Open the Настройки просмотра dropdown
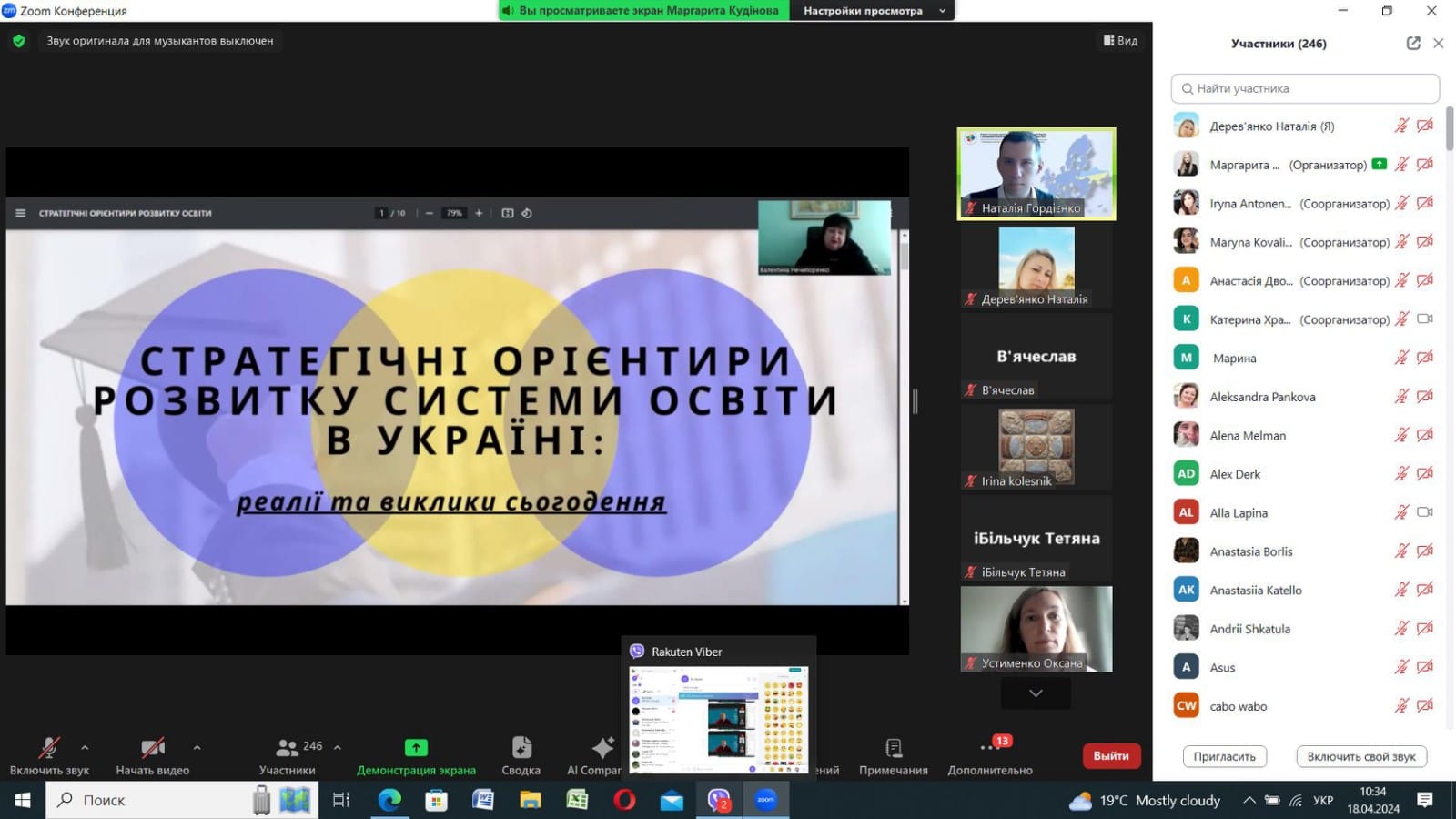 (x=873, y=11)
